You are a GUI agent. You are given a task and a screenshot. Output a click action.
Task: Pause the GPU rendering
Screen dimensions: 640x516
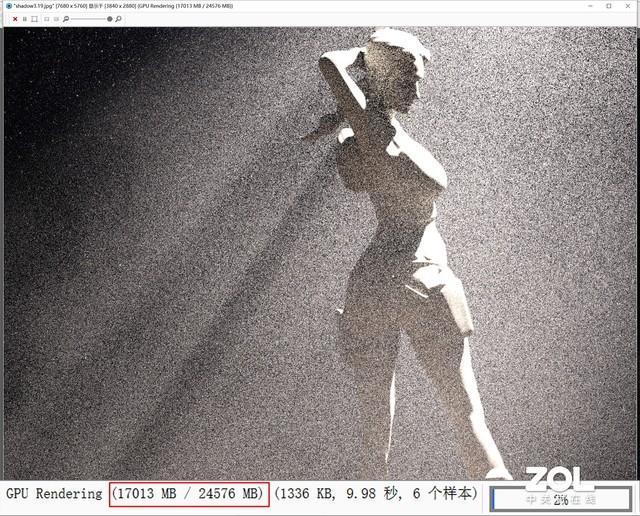click(23, 19)
